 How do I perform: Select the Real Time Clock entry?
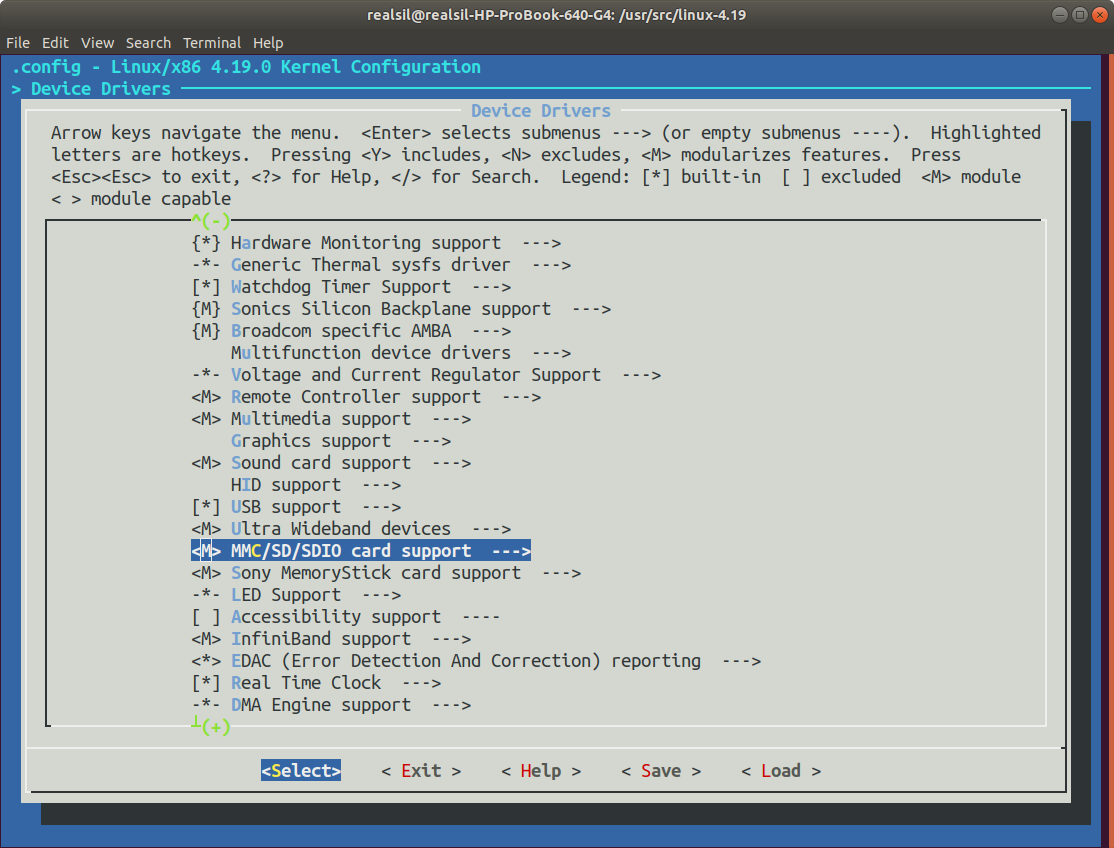coord(305,683)
